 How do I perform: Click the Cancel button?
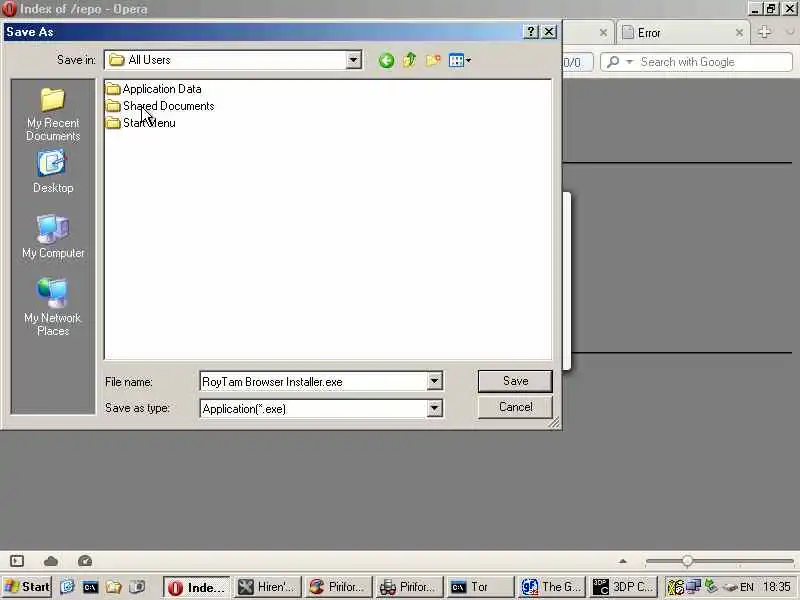515,407
